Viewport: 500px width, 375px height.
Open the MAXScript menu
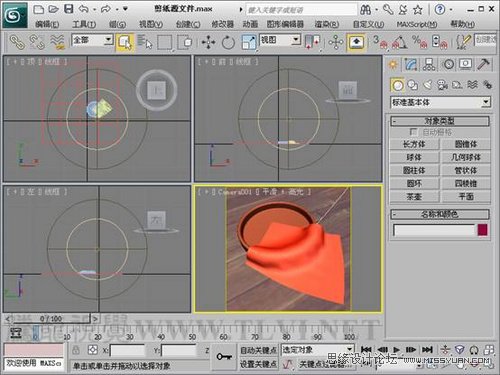417,24
